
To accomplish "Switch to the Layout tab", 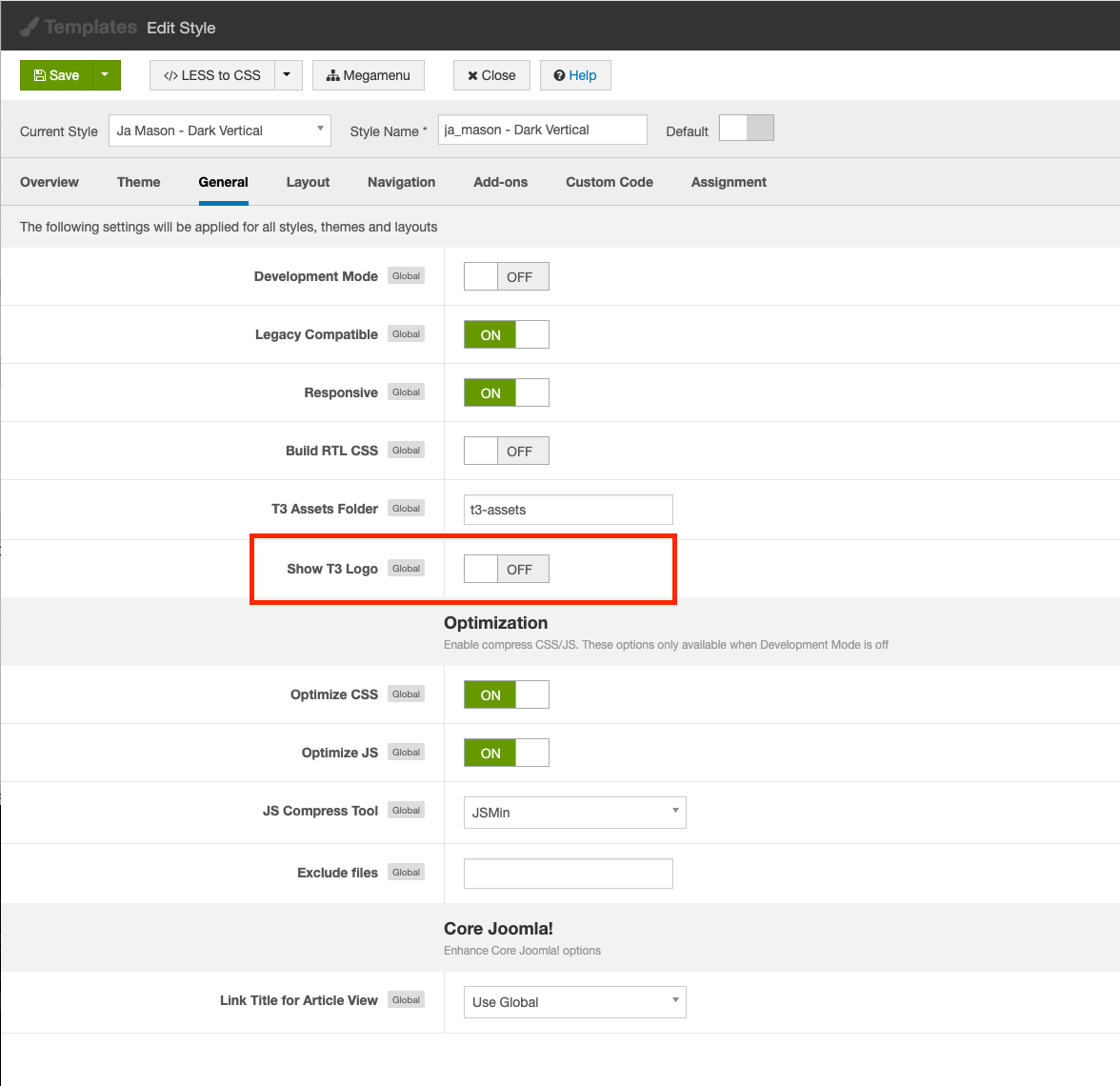I will click(x=308, y=182).
